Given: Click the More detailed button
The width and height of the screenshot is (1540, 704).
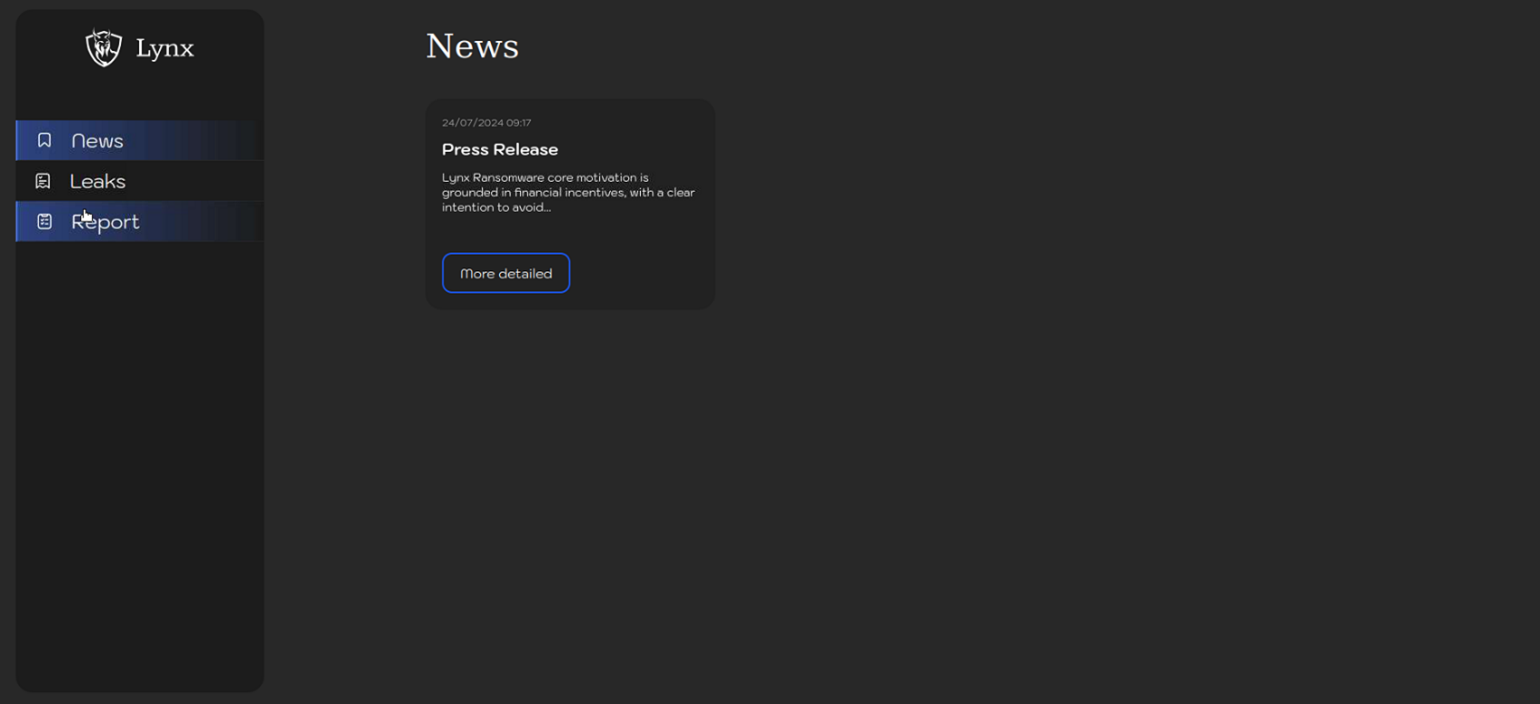Looking at the screenshot, I should (506, 273).
